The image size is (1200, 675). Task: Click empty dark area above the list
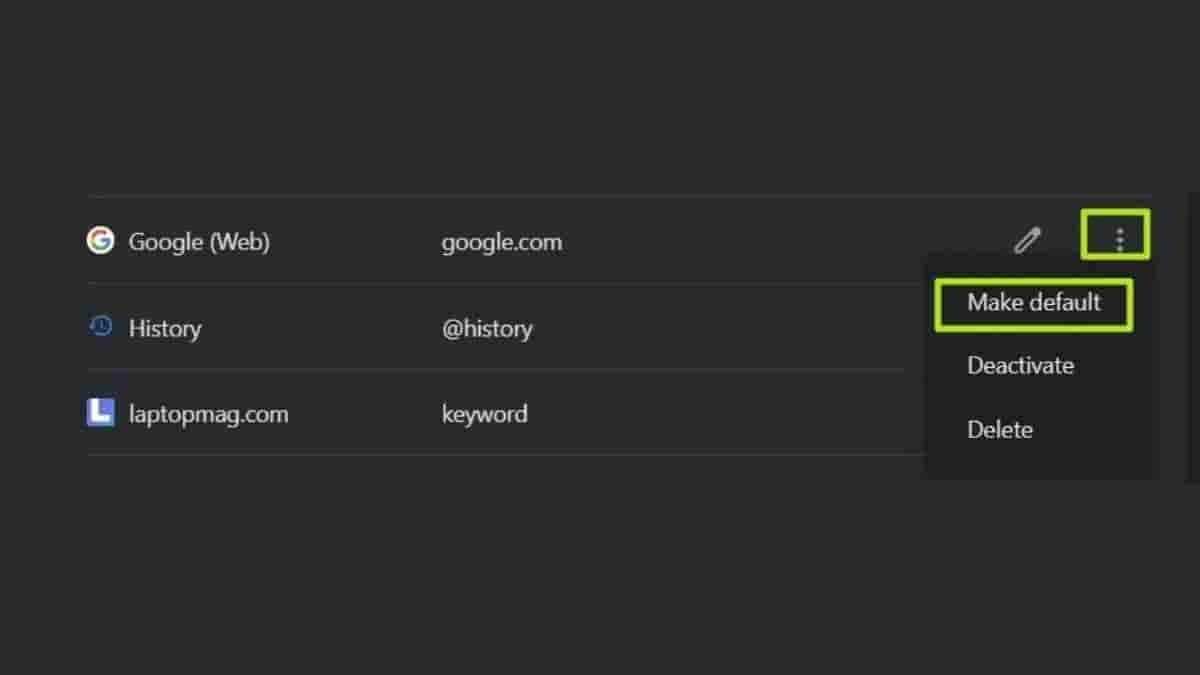point(600,100)
